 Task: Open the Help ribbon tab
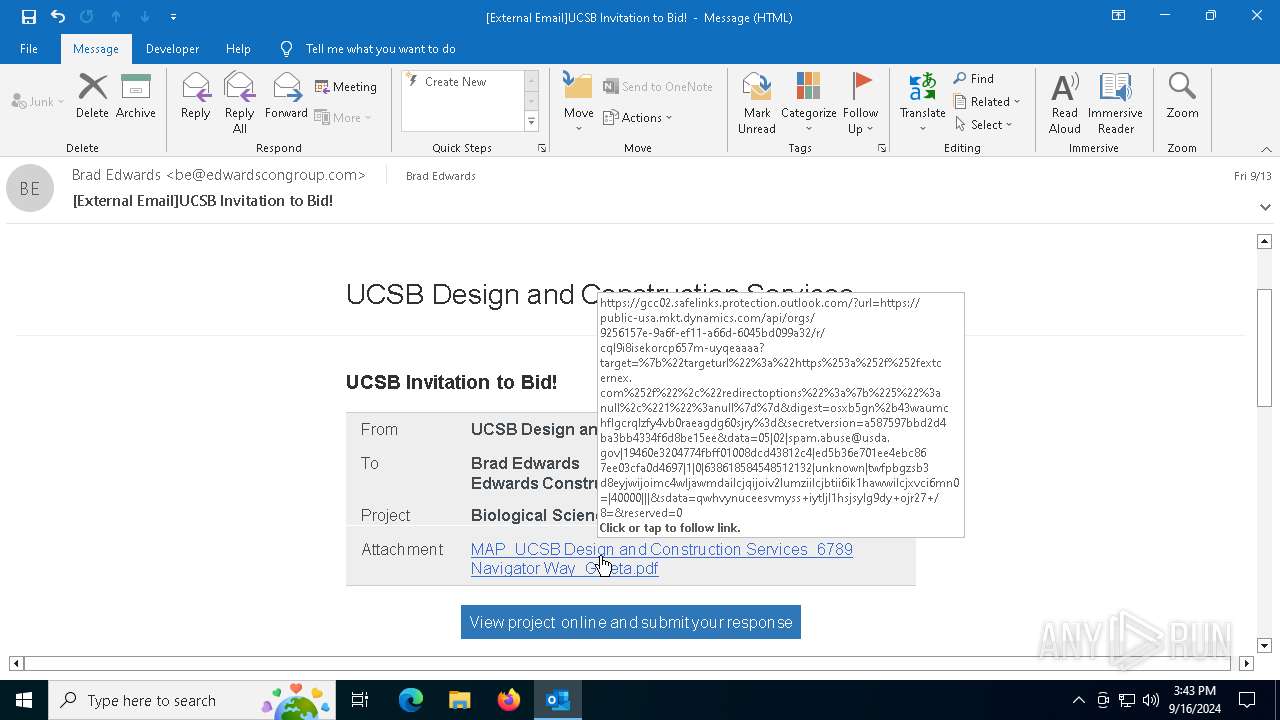pos(238,49)
